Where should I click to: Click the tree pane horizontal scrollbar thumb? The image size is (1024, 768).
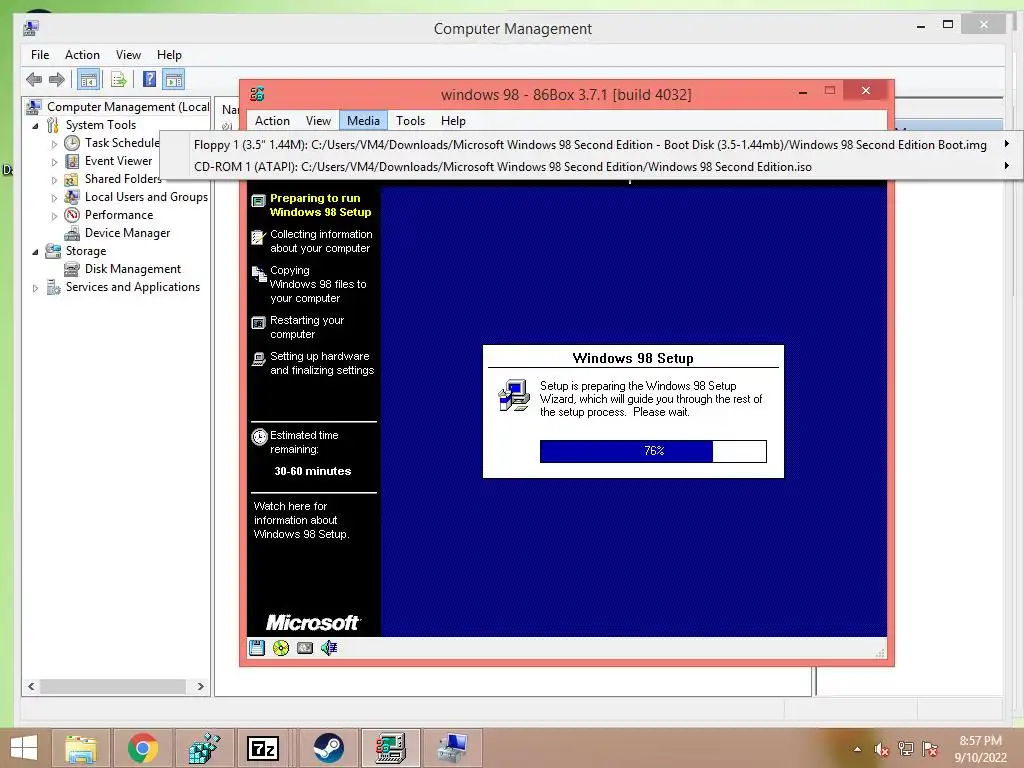point(112,686)
